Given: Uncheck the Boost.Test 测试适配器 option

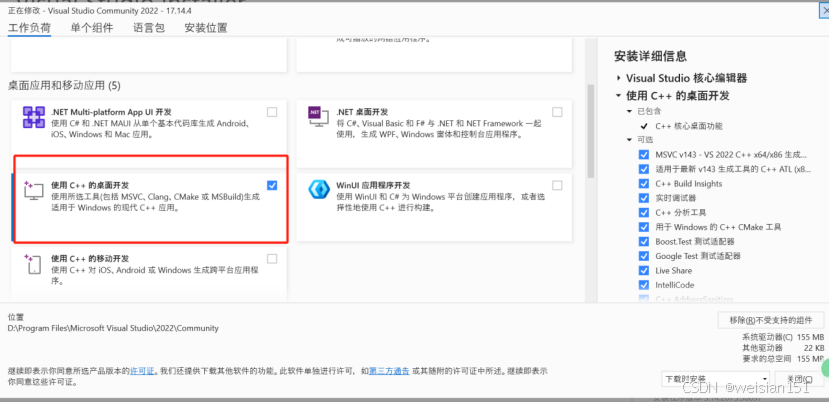Looking at the screenshot, I should click(x=644, y=241).
